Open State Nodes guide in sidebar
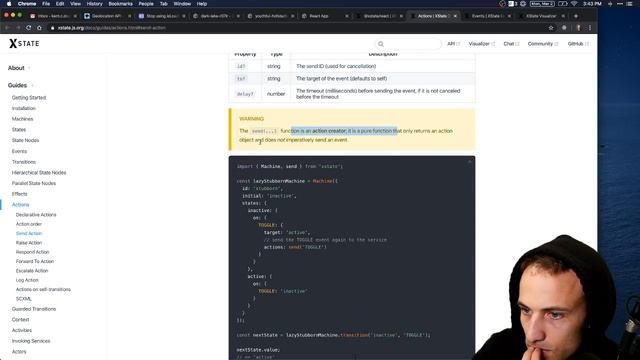This screenshot has width=640, height=360. tap(25, 140)
